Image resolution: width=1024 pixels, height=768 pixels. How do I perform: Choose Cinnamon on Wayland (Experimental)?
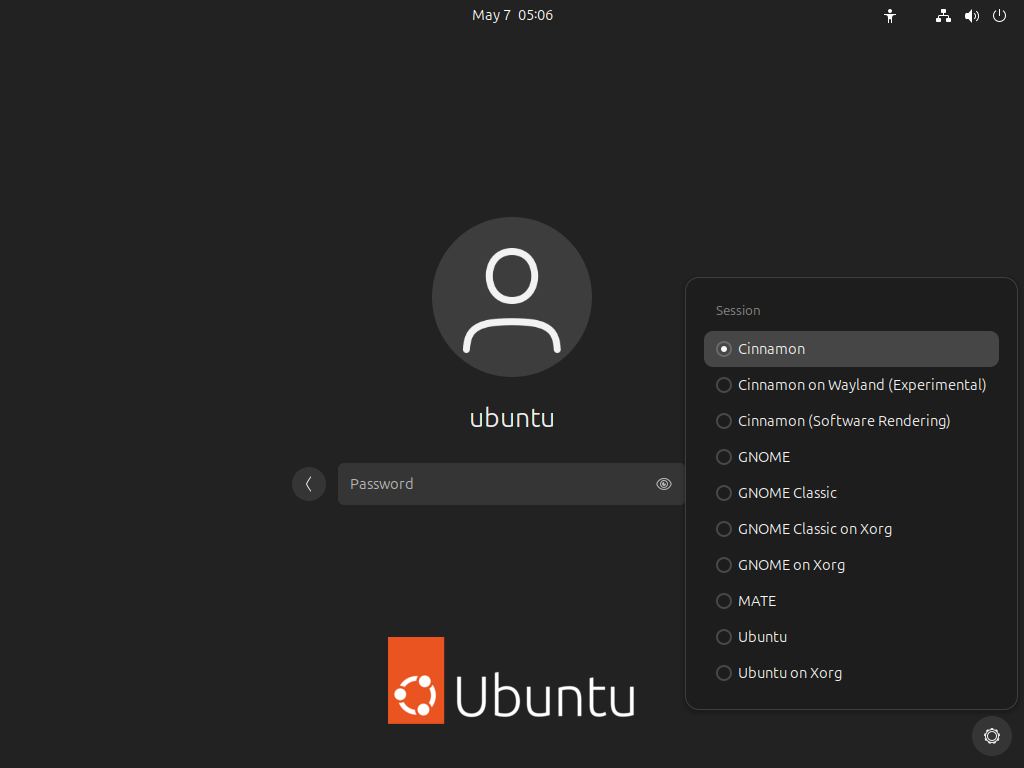[x=851, y=385]
